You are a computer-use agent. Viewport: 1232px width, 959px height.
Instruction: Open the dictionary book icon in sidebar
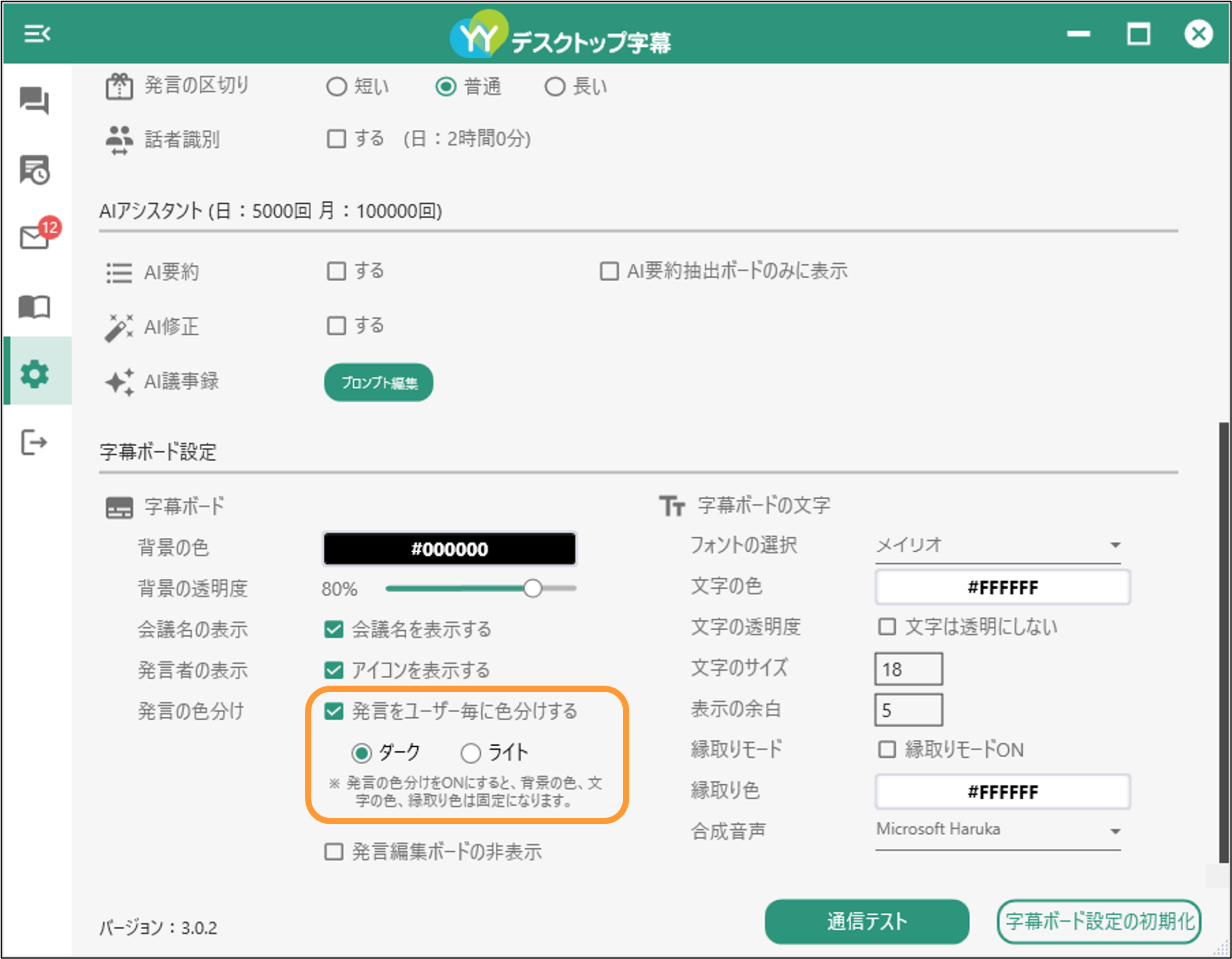(35, 307)
